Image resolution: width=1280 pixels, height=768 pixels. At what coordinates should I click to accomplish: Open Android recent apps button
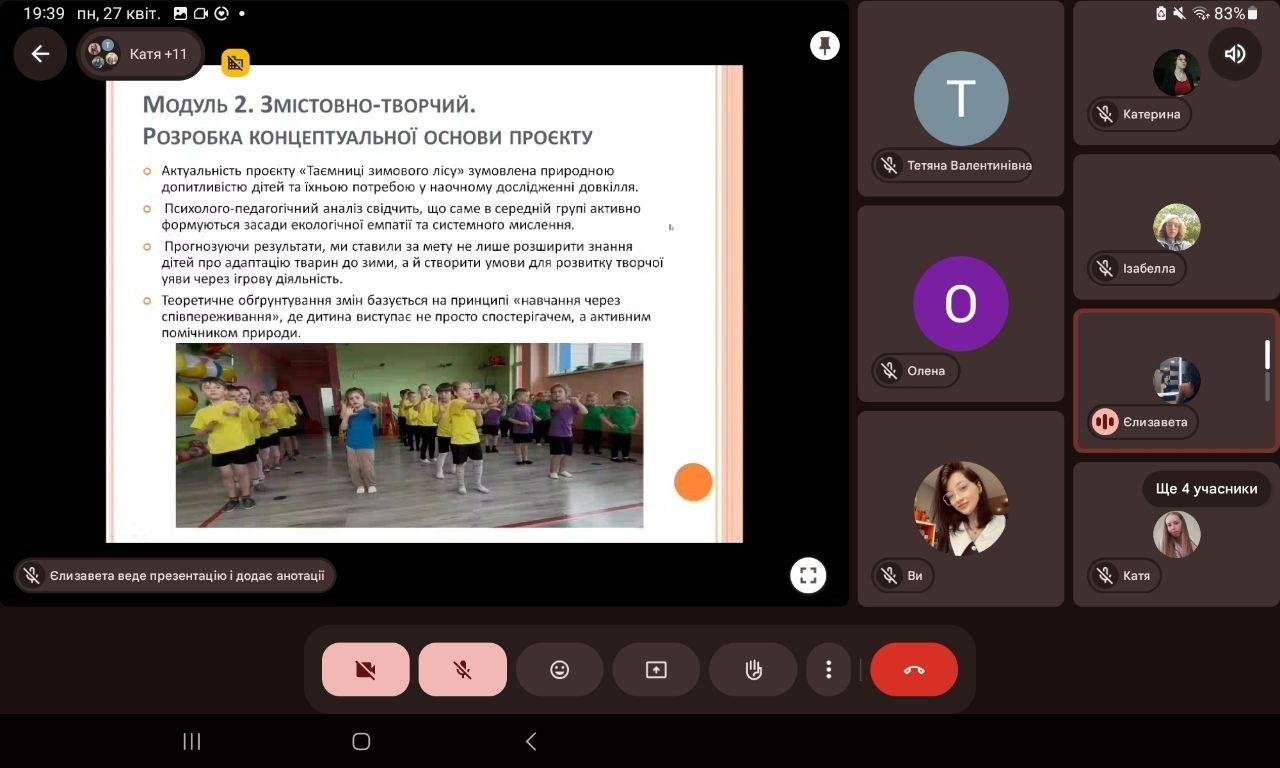192,741
